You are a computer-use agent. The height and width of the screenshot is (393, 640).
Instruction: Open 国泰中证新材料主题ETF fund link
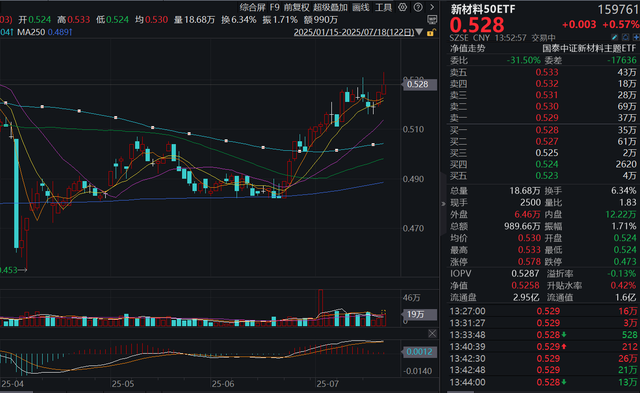(x=589, y=49)
